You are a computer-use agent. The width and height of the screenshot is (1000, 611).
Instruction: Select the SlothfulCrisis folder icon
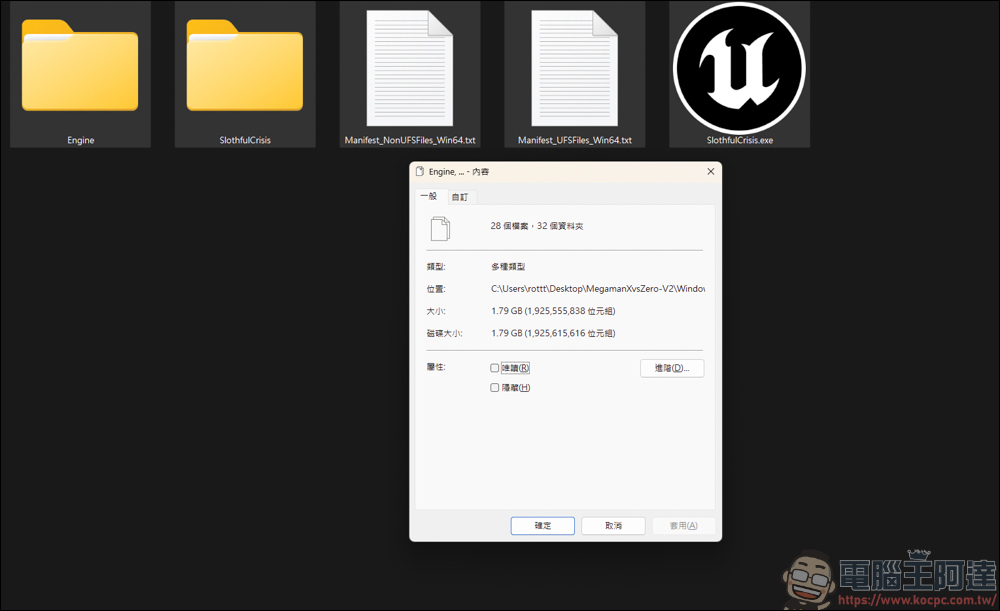pos(245,66)
